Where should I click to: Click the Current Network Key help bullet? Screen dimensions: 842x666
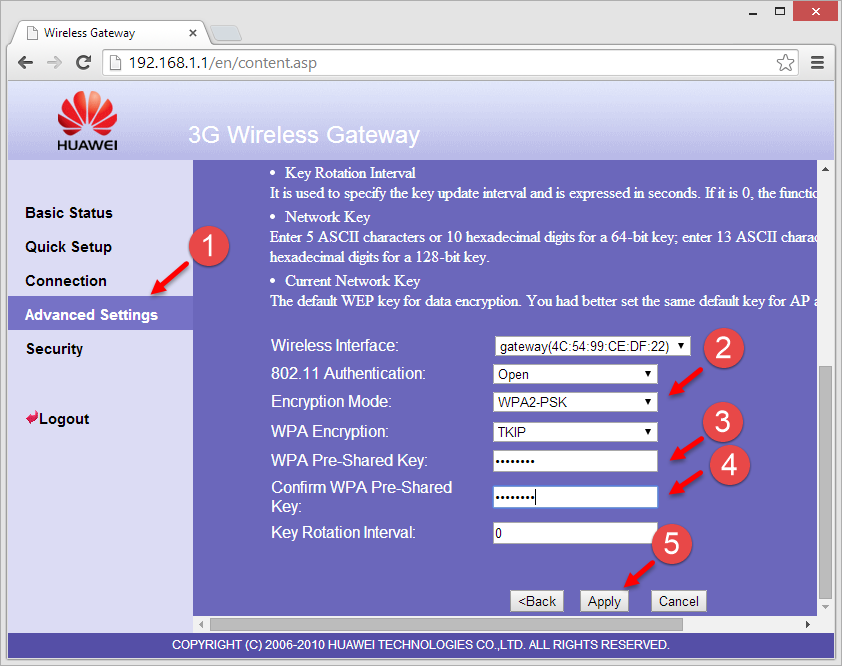[353, 281]
